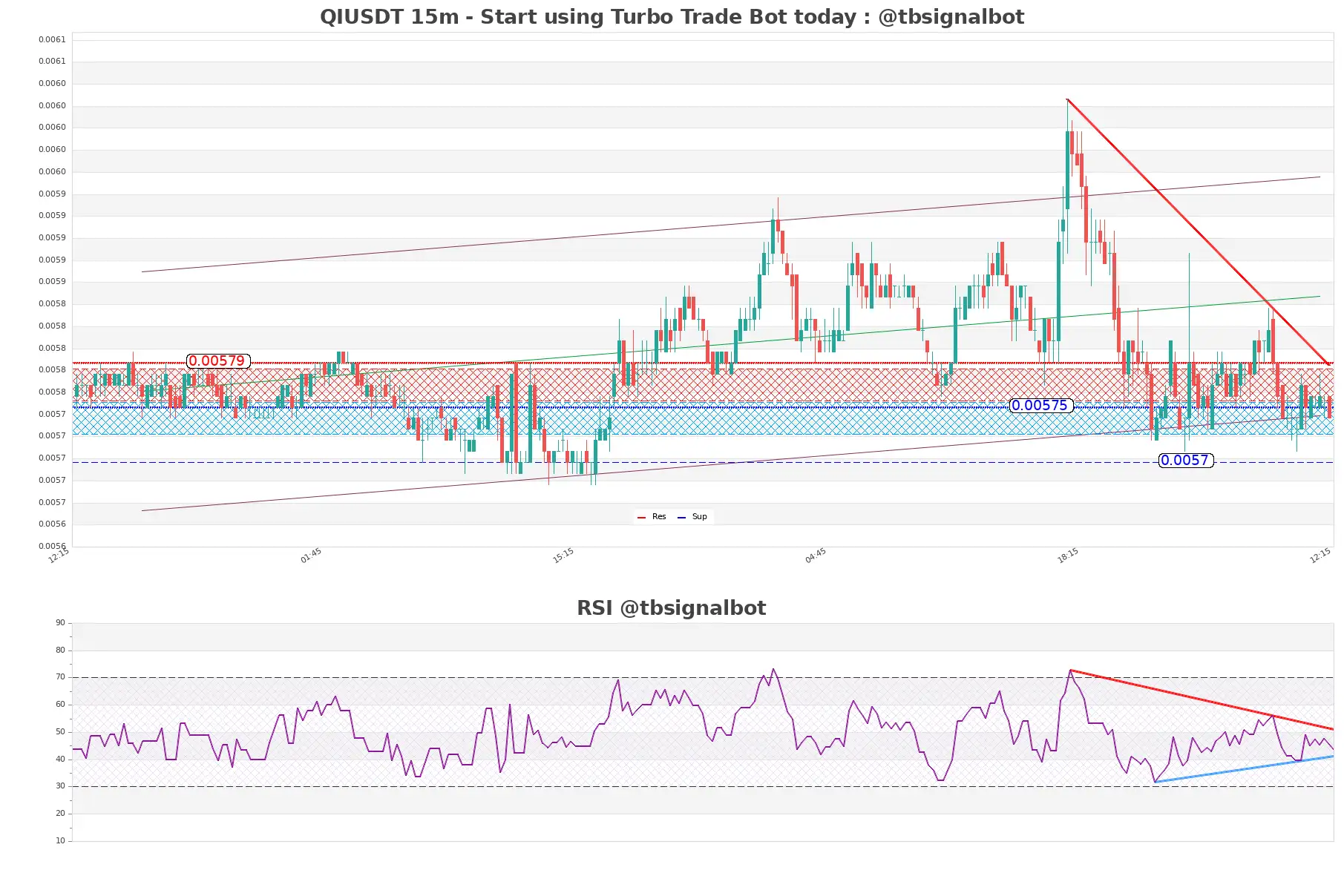Click the red descending RSI trendline
Viewport: 1344px width, 896px height.
(1202, 699)
